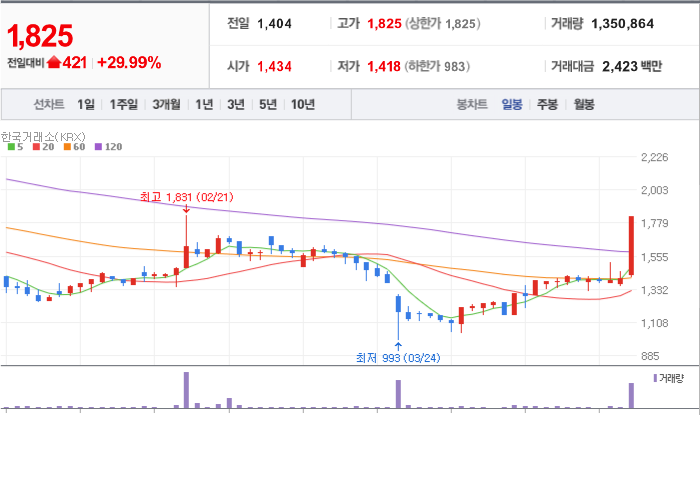Switch chart to 1년 range

coord(204,104)
